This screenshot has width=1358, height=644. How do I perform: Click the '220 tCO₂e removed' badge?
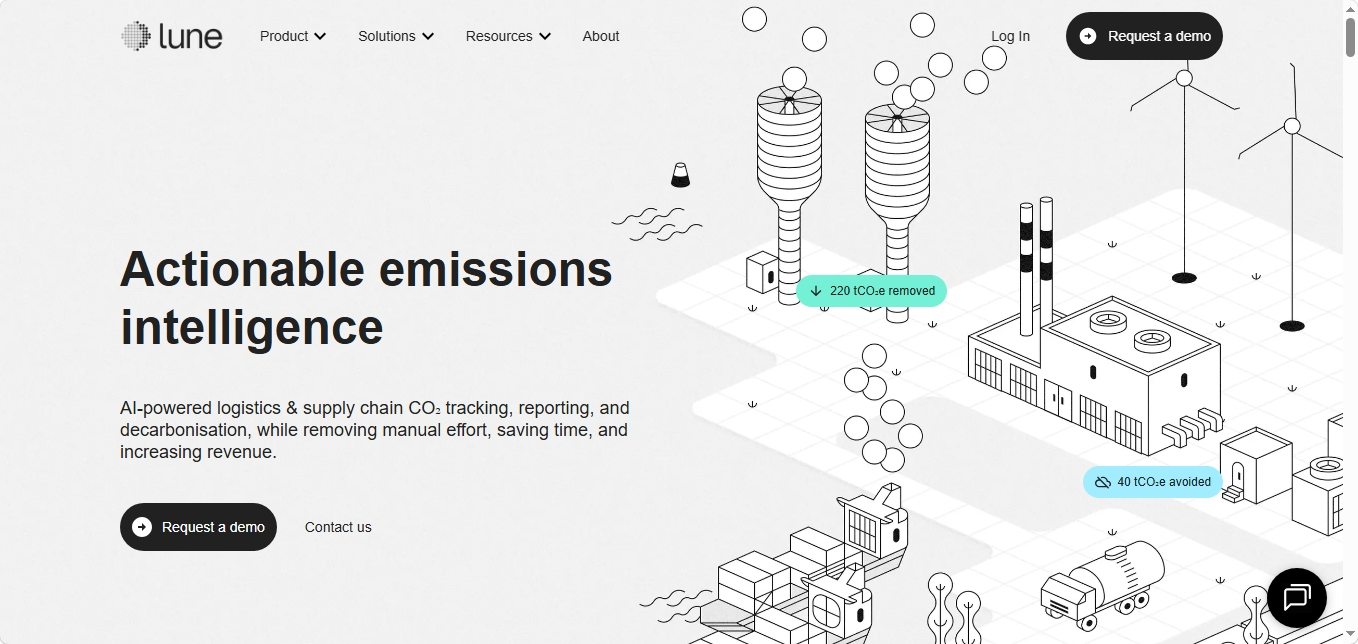[x=872, y=291]
